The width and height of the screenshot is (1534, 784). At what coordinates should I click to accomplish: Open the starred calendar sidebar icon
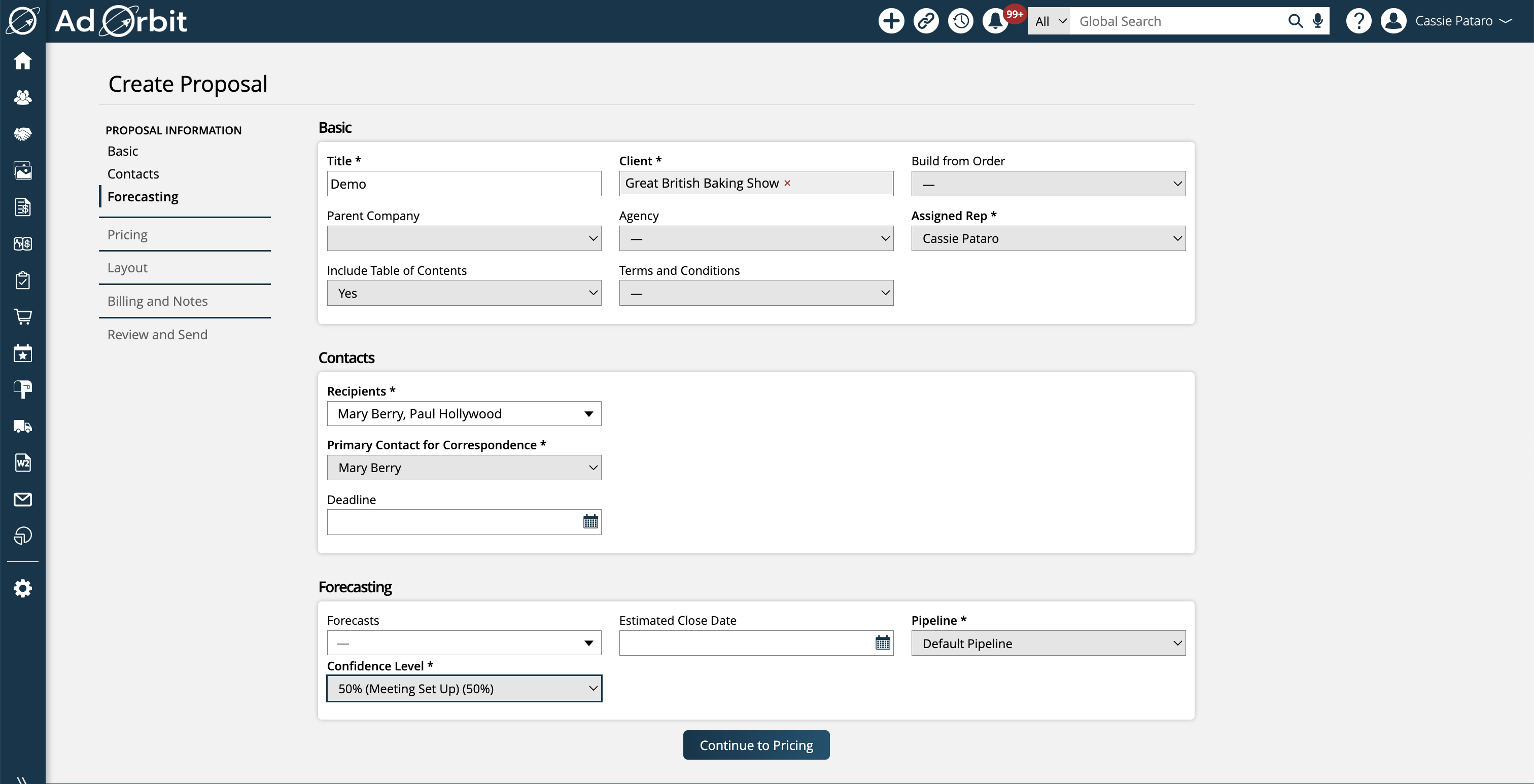[23, 353]
